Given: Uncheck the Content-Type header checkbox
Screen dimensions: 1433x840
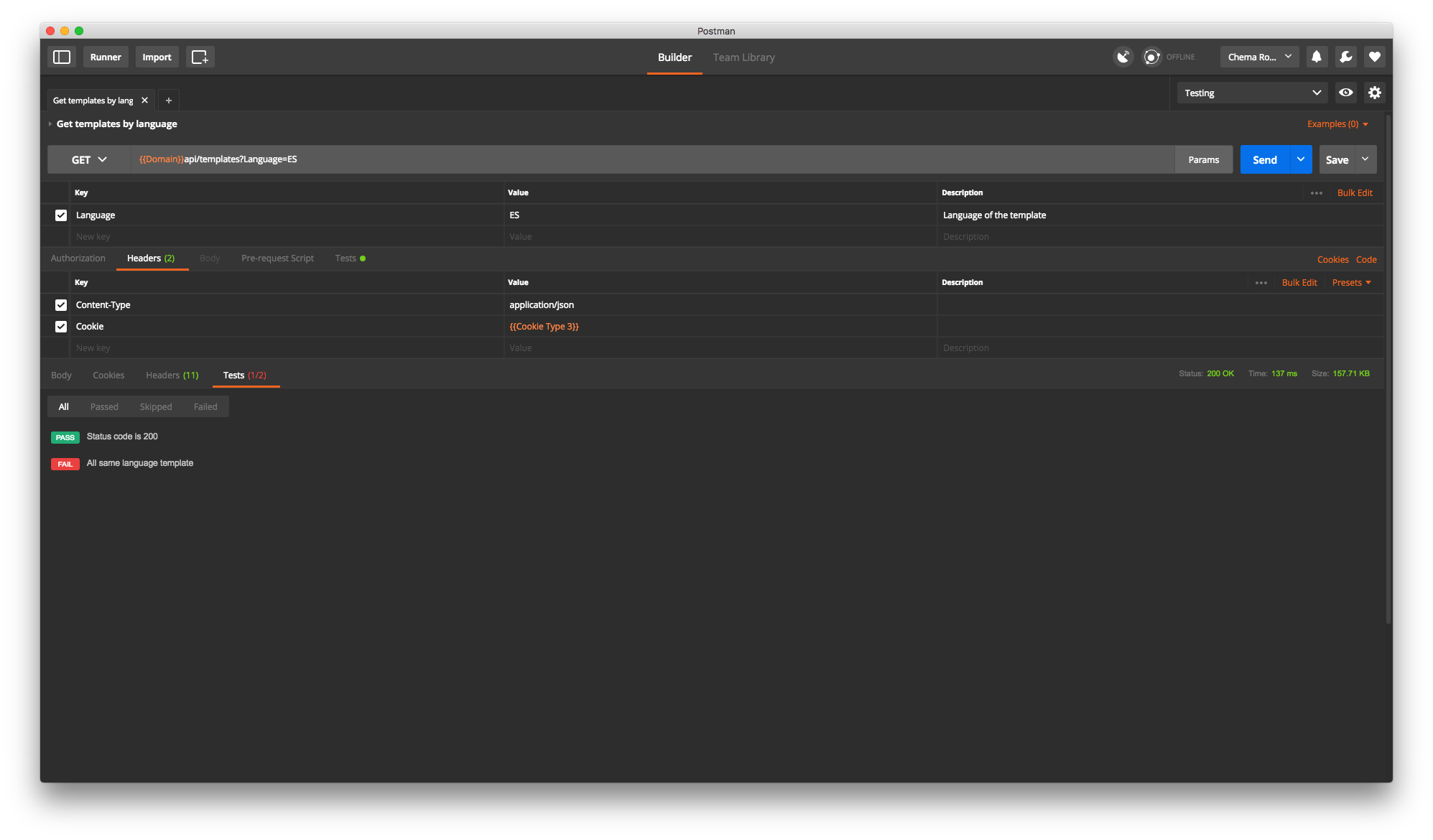Looking at the screenshot, I should coord(61,305).
